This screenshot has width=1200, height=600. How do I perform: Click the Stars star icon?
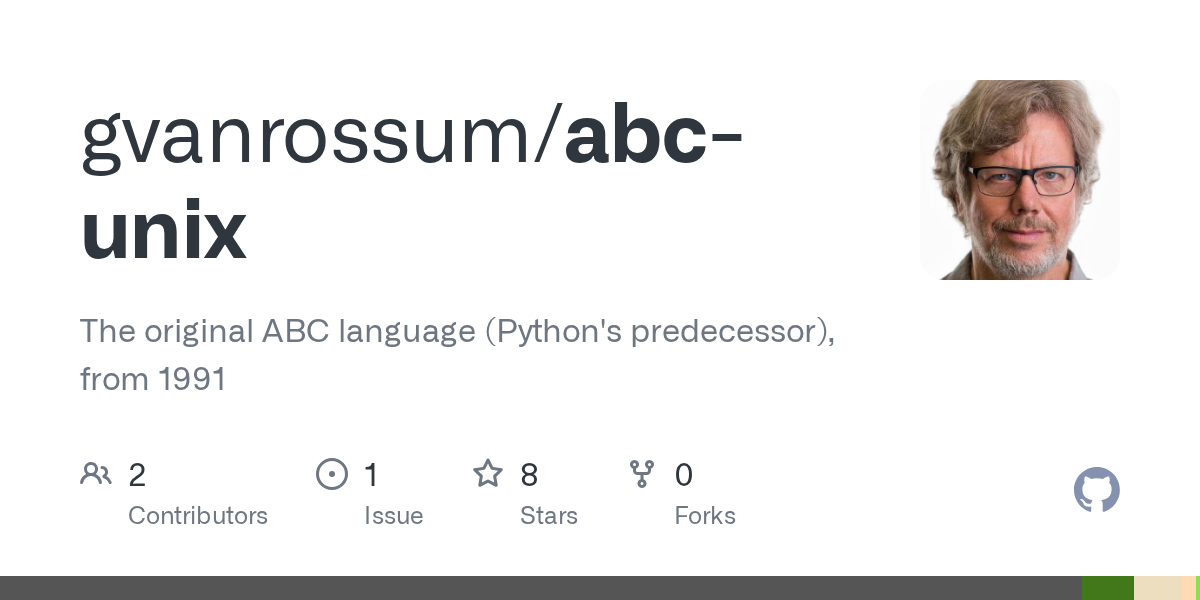(487, 473)
